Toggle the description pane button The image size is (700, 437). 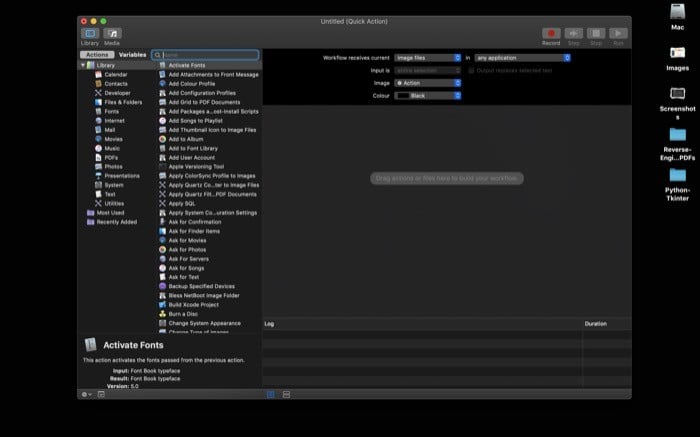[x=101, y=395]
